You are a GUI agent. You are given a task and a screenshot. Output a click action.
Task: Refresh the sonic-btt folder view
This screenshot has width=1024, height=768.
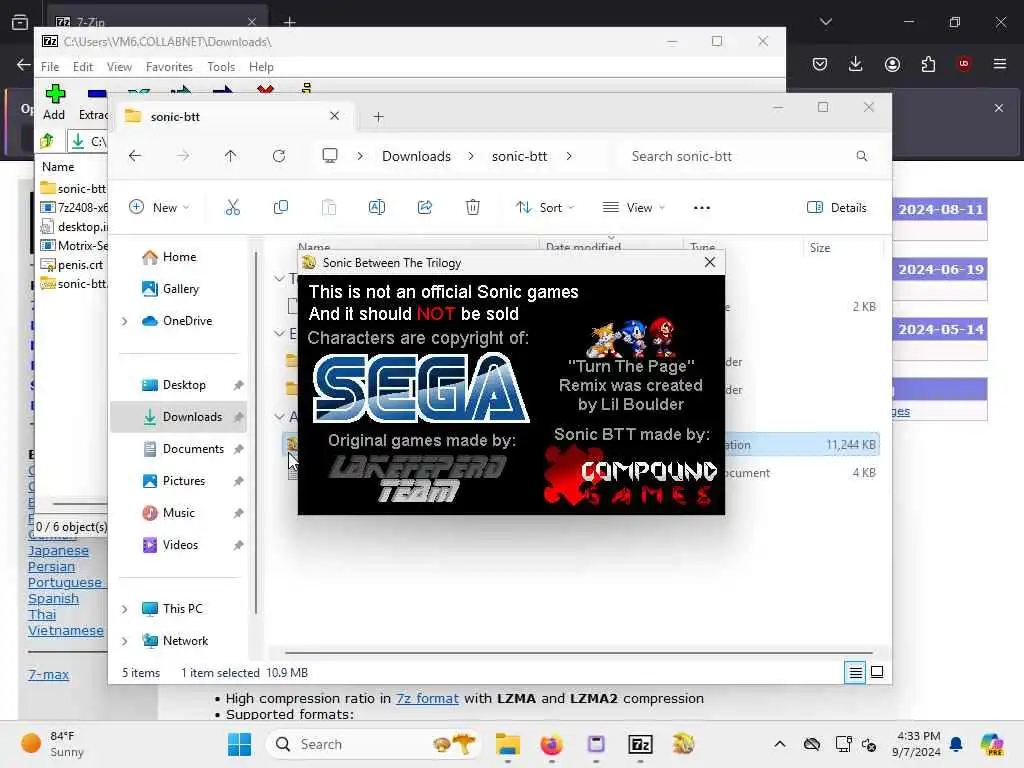tap(279, 156)
